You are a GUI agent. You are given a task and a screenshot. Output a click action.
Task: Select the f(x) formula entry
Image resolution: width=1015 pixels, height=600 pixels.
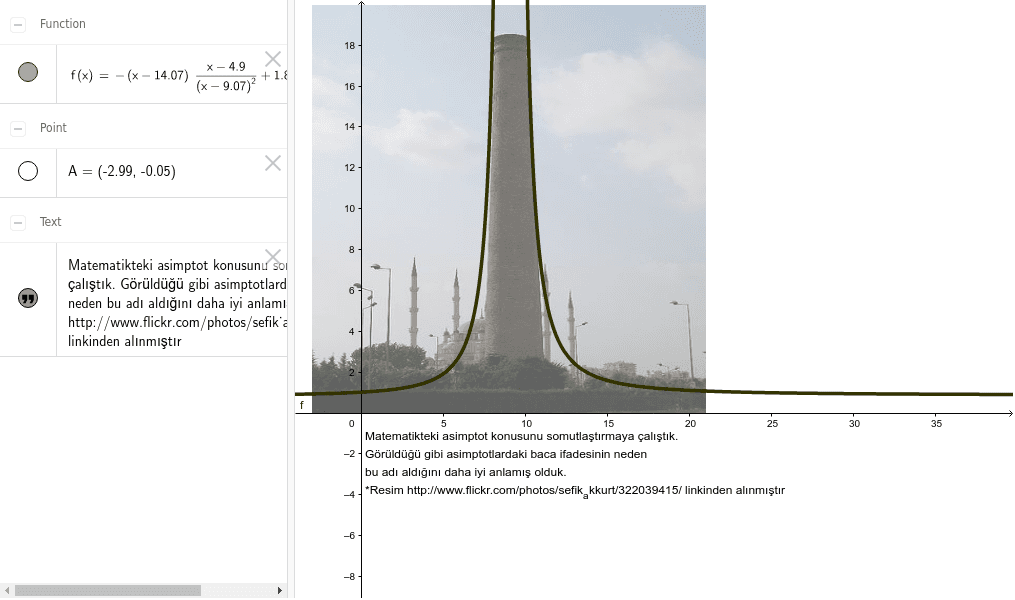coord(172,75)
